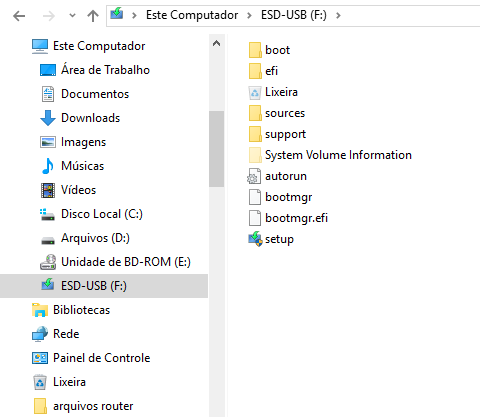The height and width of the screenshot is (417, 480).
Task: Select the Downloads folder in sidebar
Action: (80, 118)
